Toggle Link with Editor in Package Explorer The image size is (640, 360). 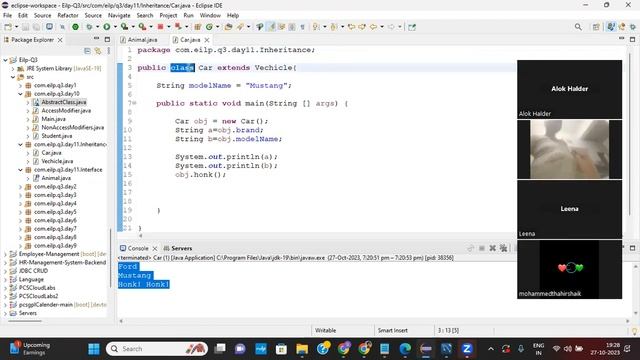tap(98, 51)
